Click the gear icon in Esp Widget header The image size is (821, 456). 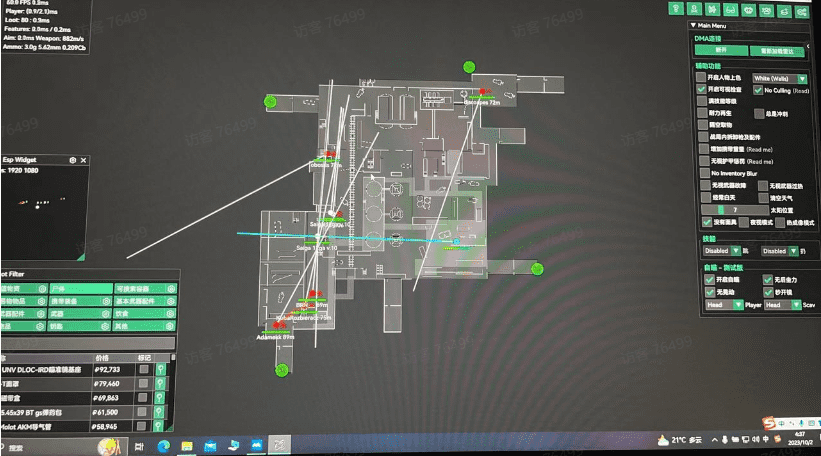(x=72, y=160)
